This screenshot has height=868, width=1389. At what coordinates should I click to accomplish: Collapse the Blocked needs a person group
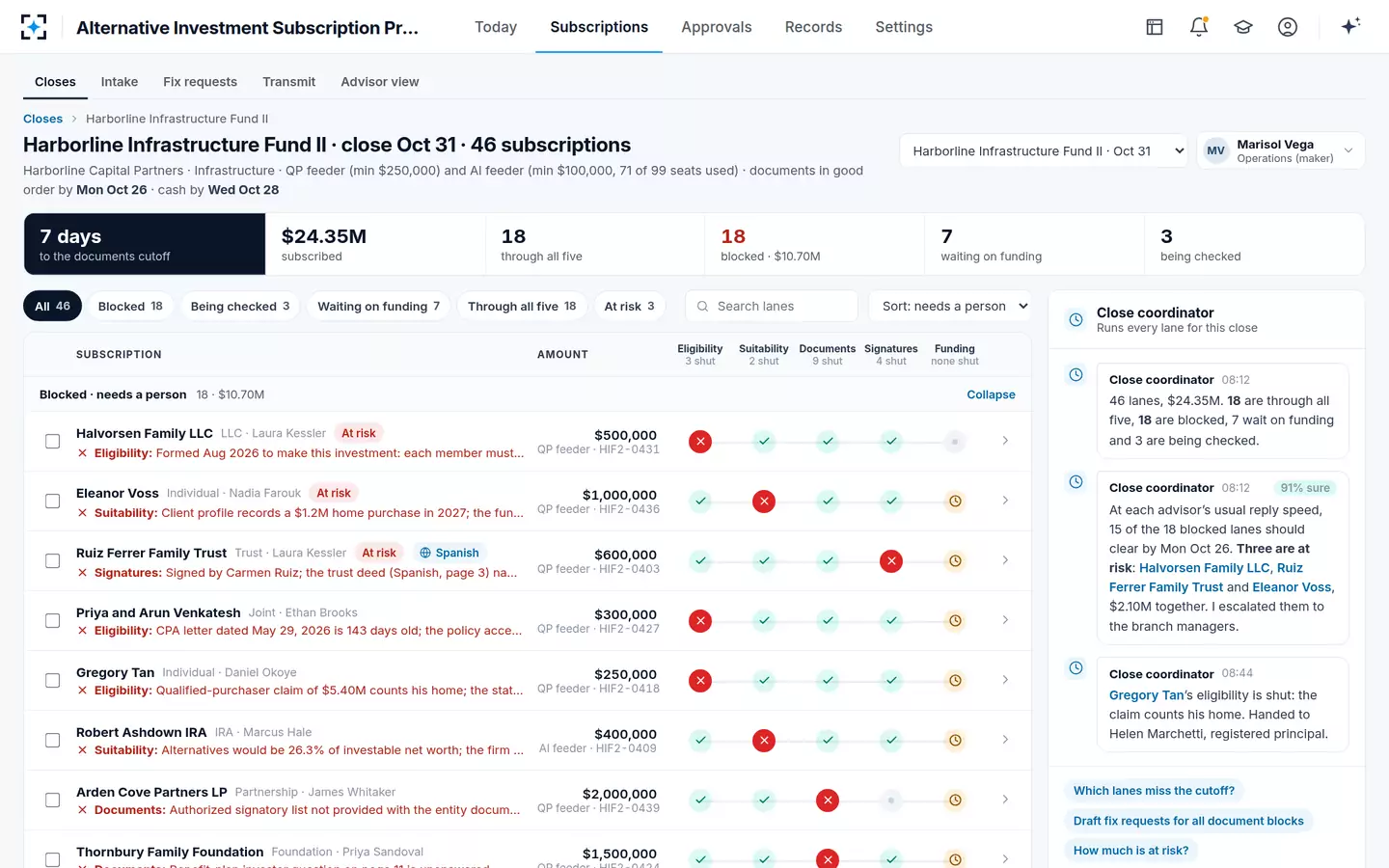[991, 394]
